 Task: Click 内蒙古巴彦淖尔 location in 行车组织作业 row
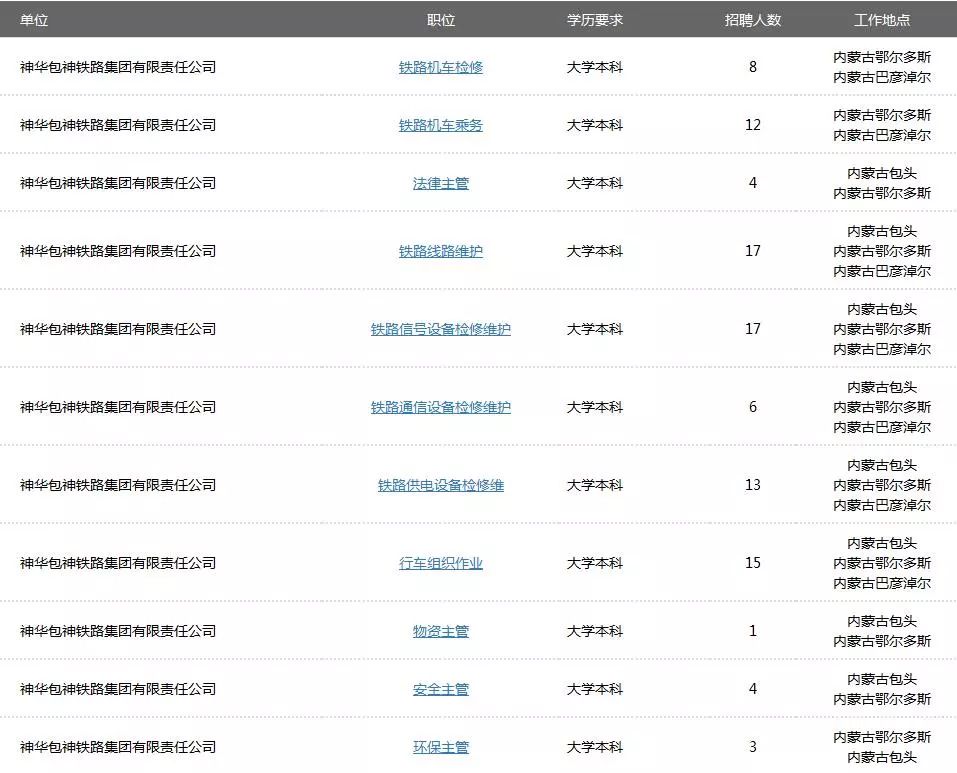pos(882,583)
